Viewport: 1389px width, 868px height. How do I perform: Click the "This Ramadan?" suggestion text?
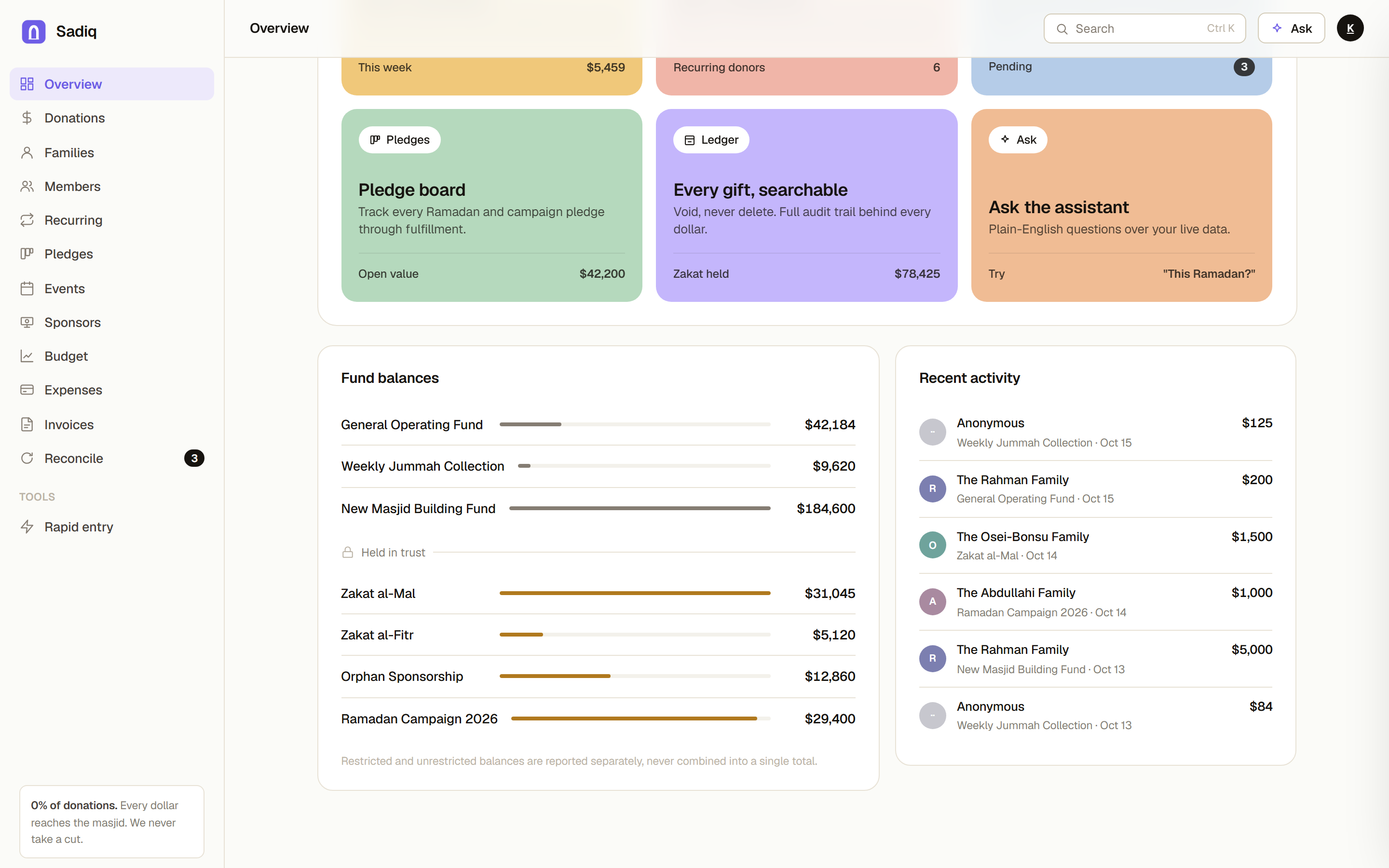pos(1209,274)
